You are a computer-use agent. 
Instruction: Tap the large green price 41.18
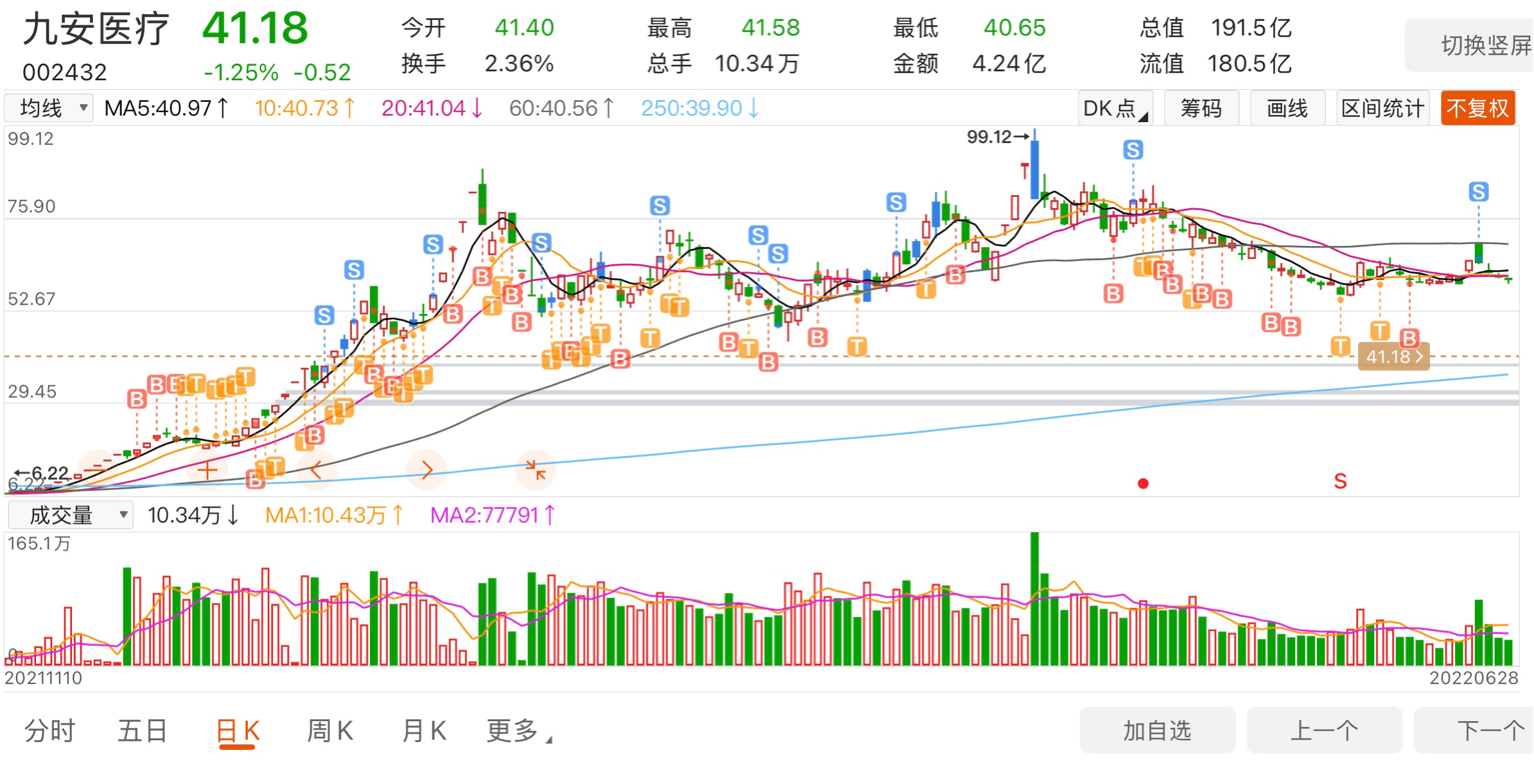[x=255, y=28]
